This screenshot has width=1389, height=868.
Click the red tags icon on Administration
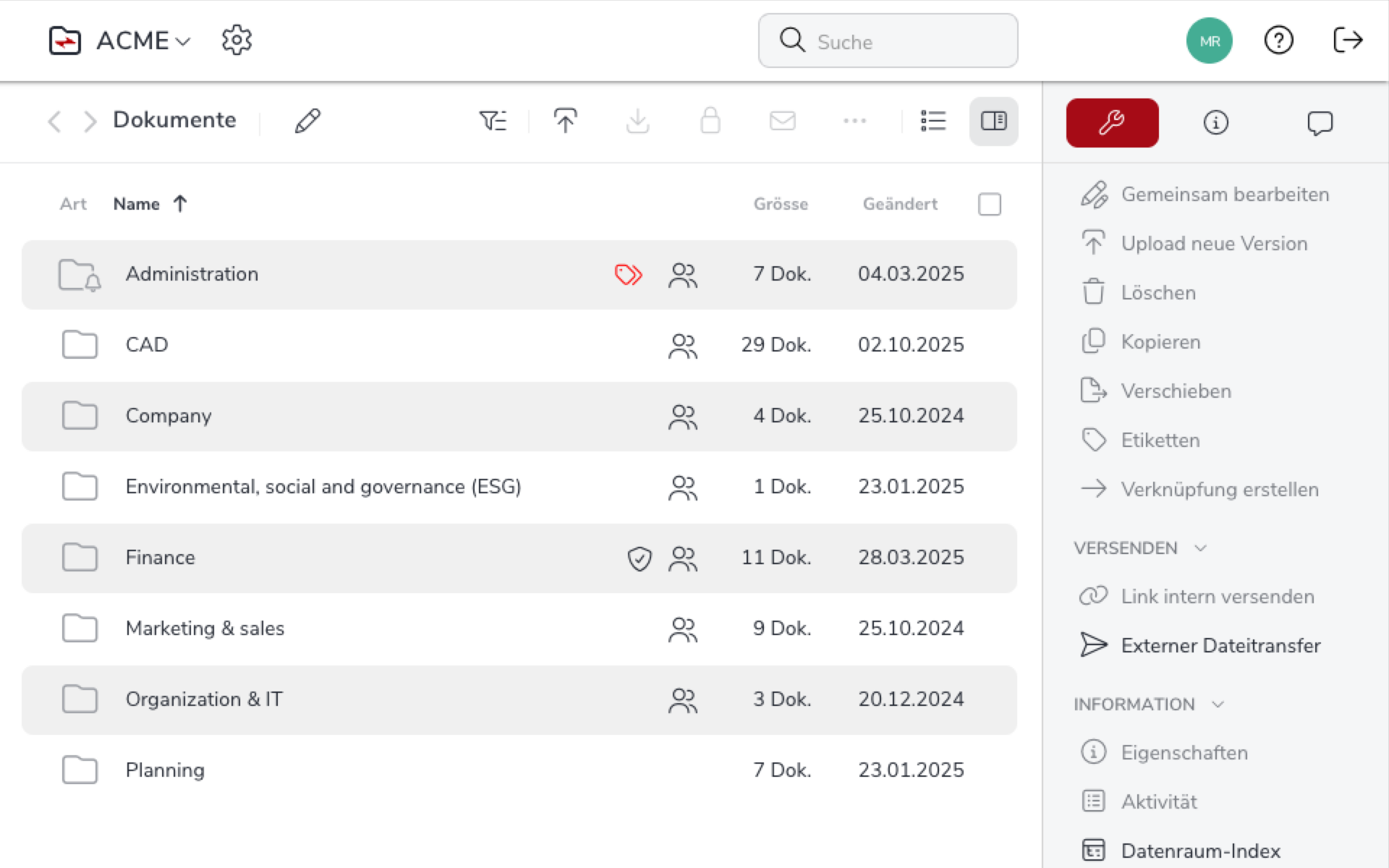[628, 275]
